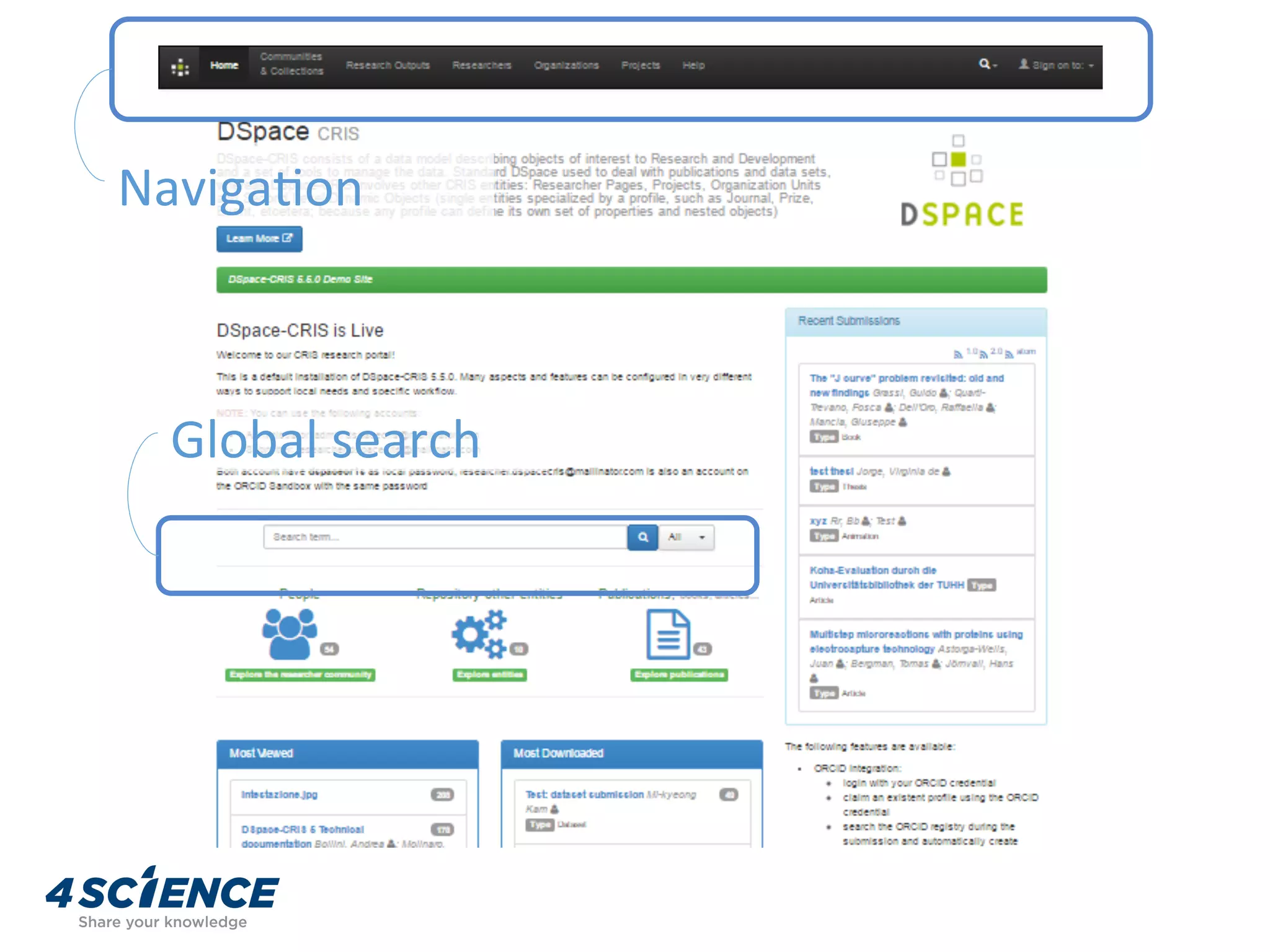
Task: Open Test dataset submission in Most Downloaded
Action: [x=585, y=795]
